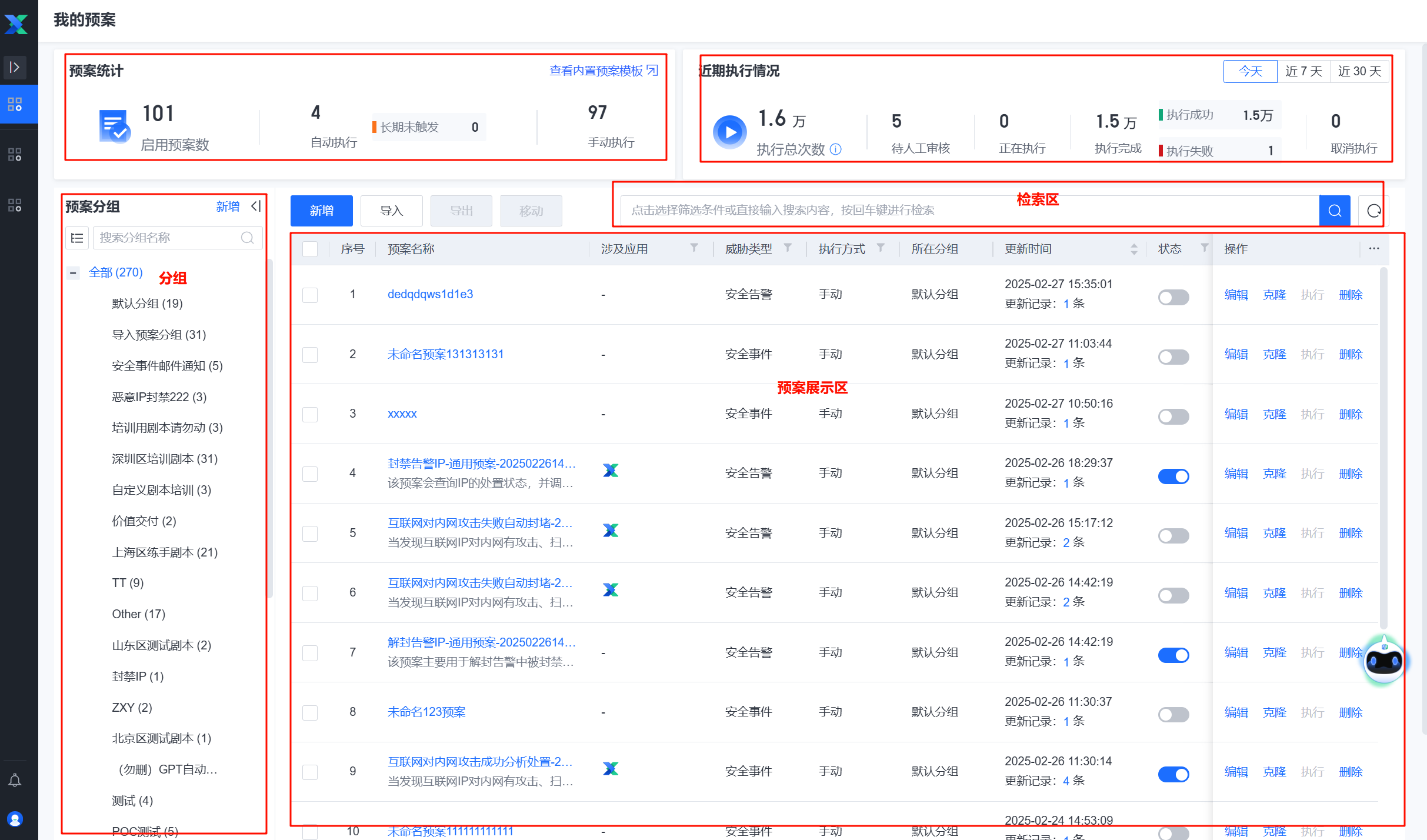This screenshot has height=840, width=1427.
Task: Select all rows with header checkbox
Action: tap(310, 249)
